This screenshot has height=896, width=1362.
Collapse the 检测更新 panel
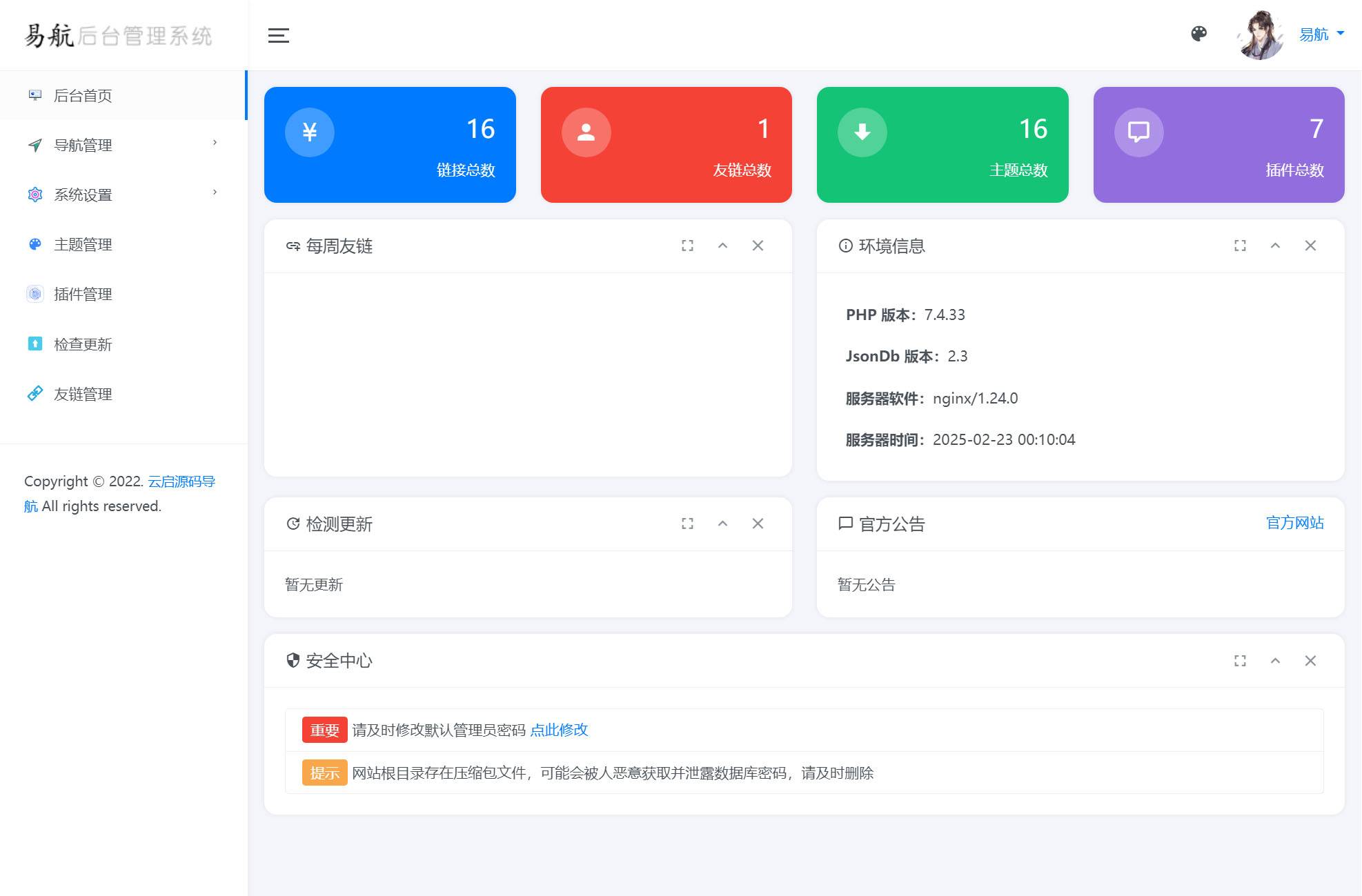click(722, 524)
